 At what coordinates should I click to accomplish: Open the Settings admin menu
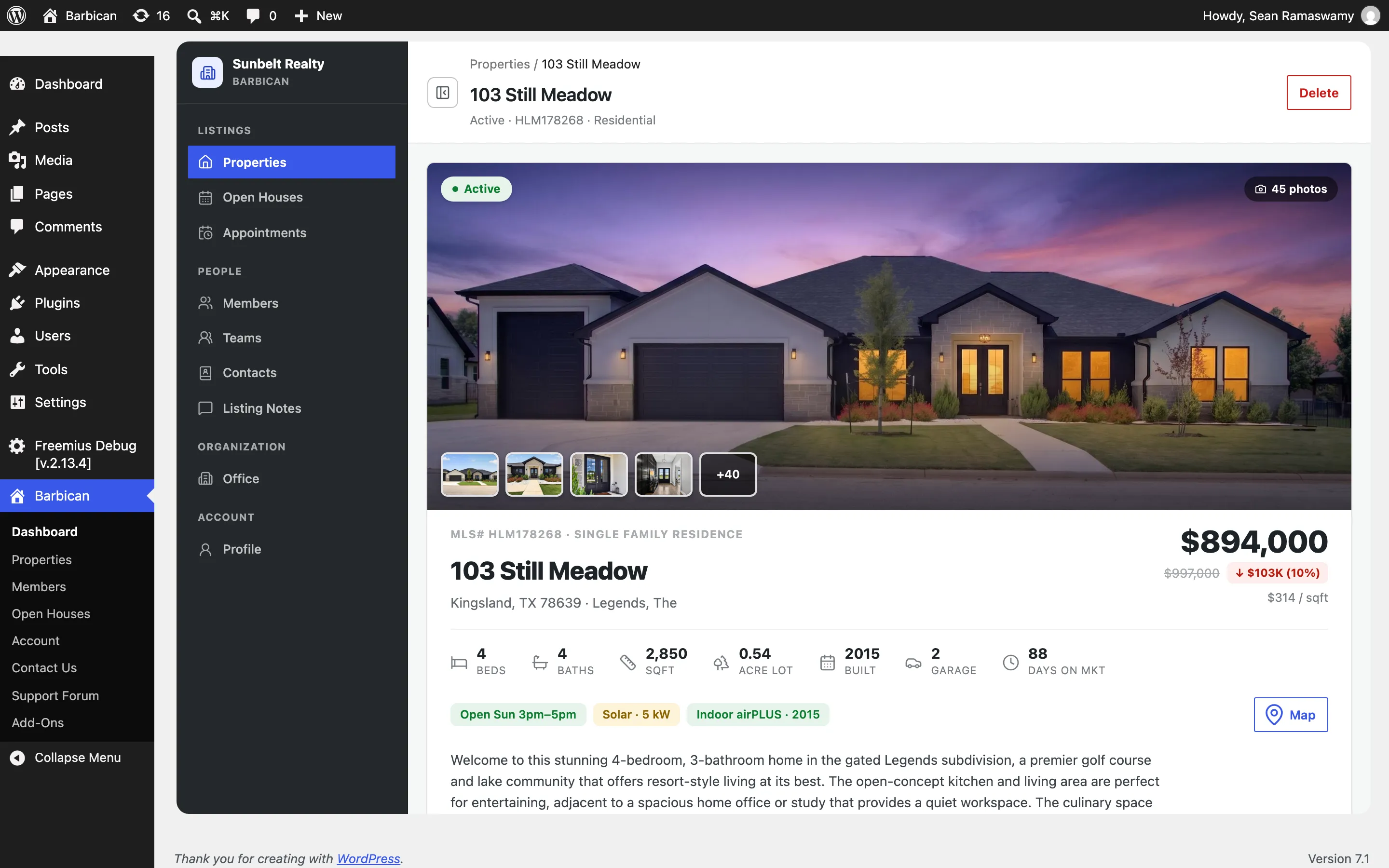tap(77, 403)
